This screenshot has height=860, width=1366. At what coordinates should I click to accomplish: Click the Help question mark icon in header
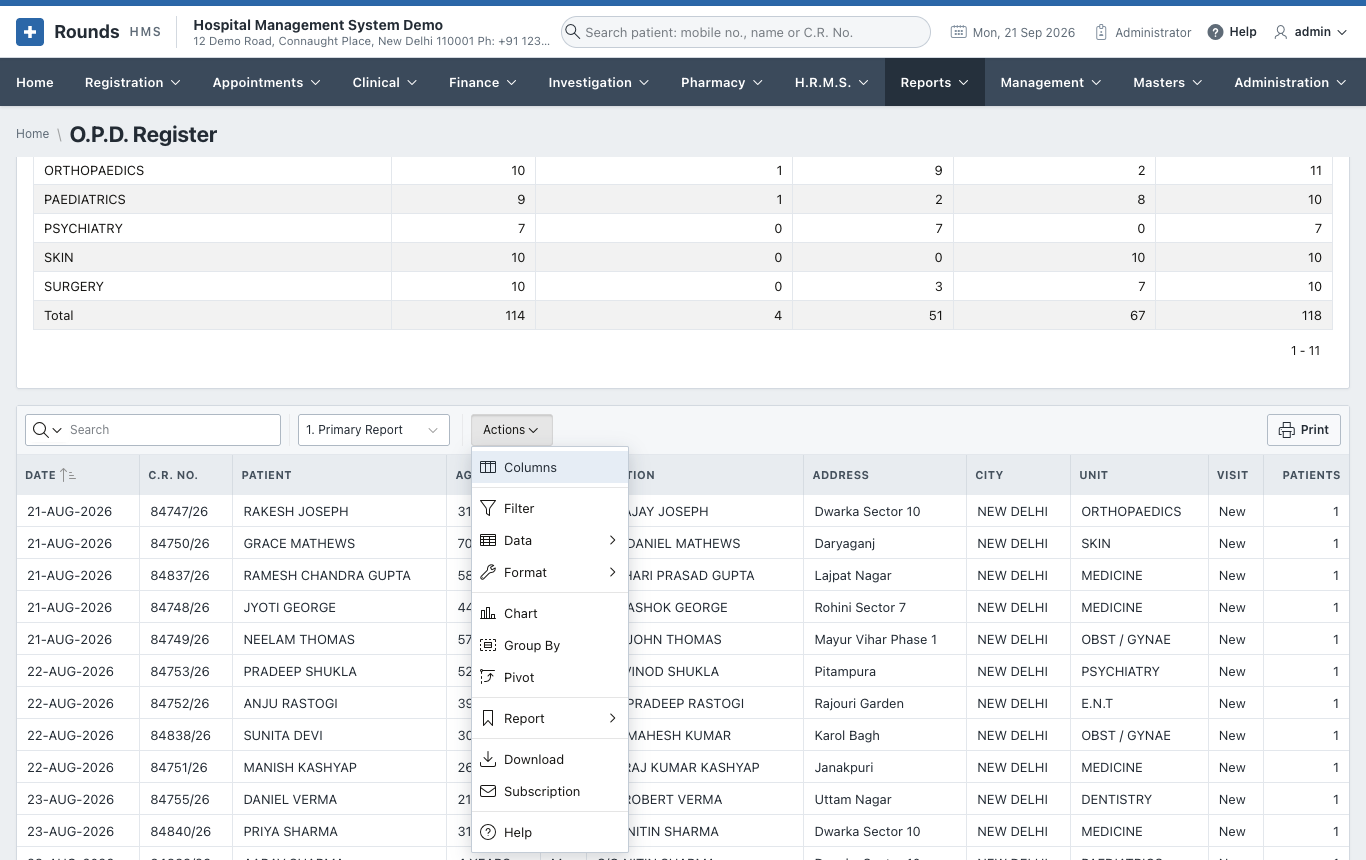[1215, 32]
